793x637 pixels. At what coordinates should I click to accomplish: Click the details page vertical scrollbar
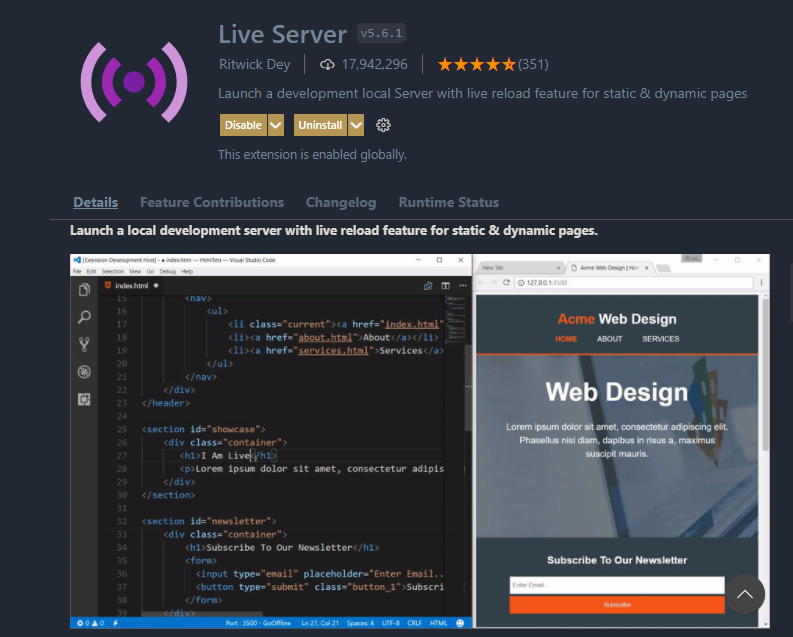(x=791, y=292)
